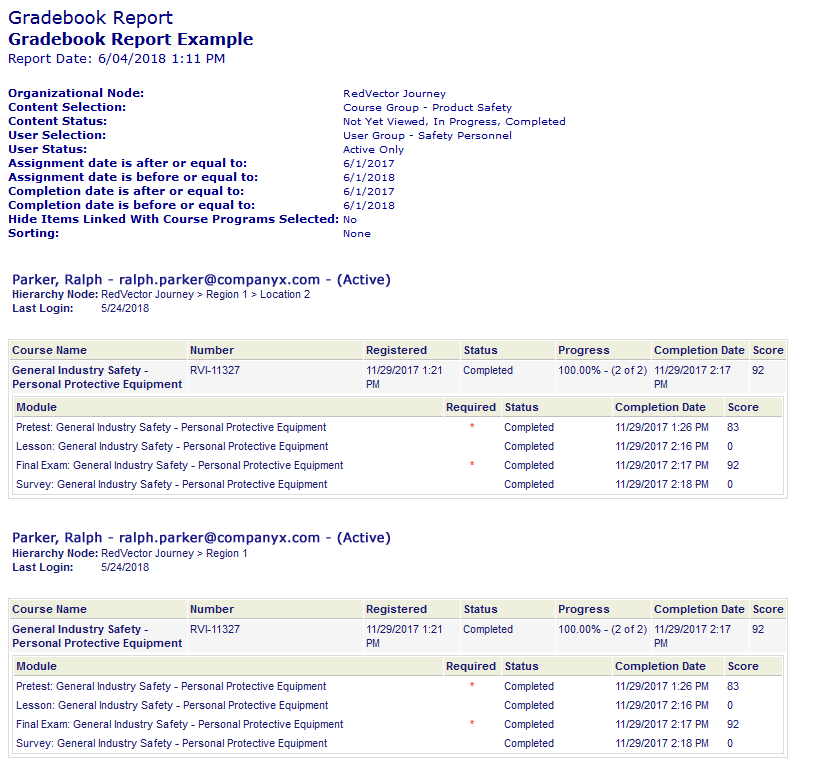Click the last login date 5/24/2018

pyautogui.click(x=122, y=308)
